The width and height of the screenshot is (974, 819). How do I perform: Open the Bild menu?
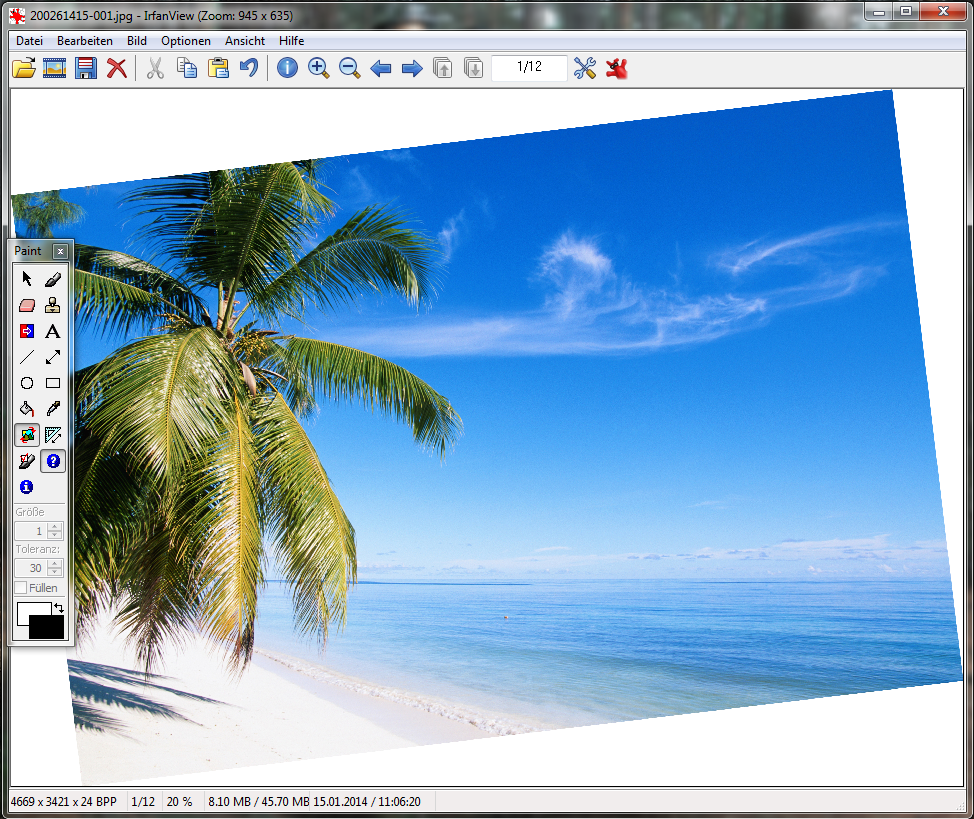(x=137, y=41)
